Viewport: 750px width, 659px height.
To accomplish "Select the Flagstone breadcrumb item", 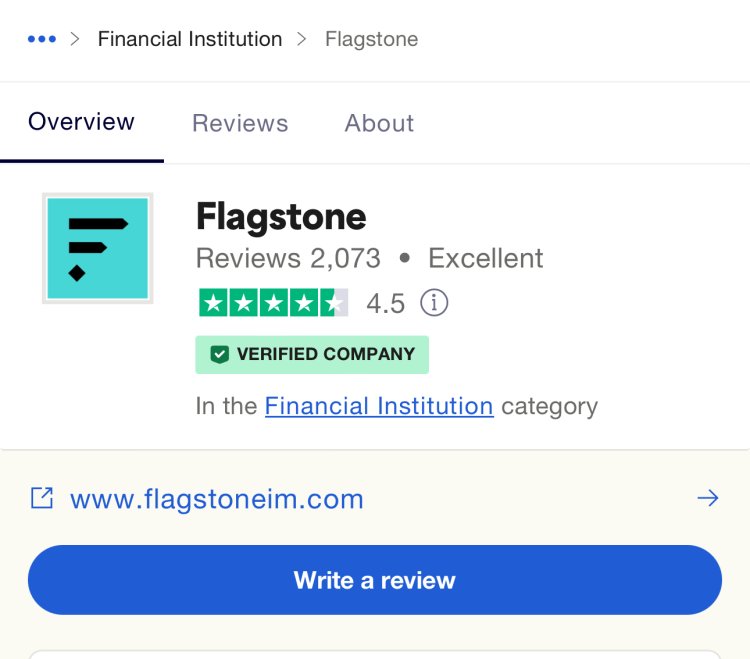I will click(x=372, y=39).
